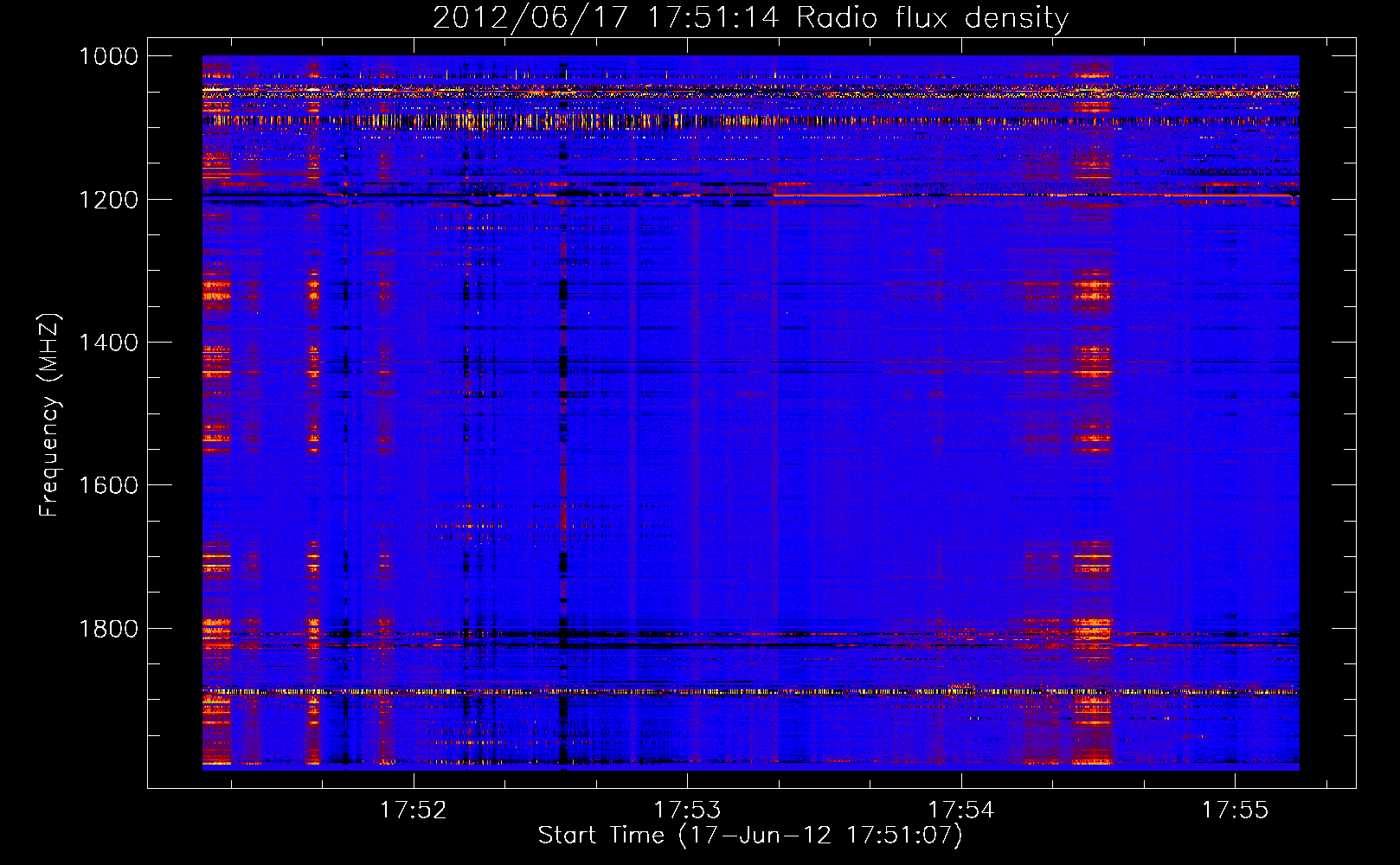Viewport: 1400px width, 865px height.
Task: Click the 'Frequency (MHZ)' vertical axis title
Action: [x=49, y=415]
